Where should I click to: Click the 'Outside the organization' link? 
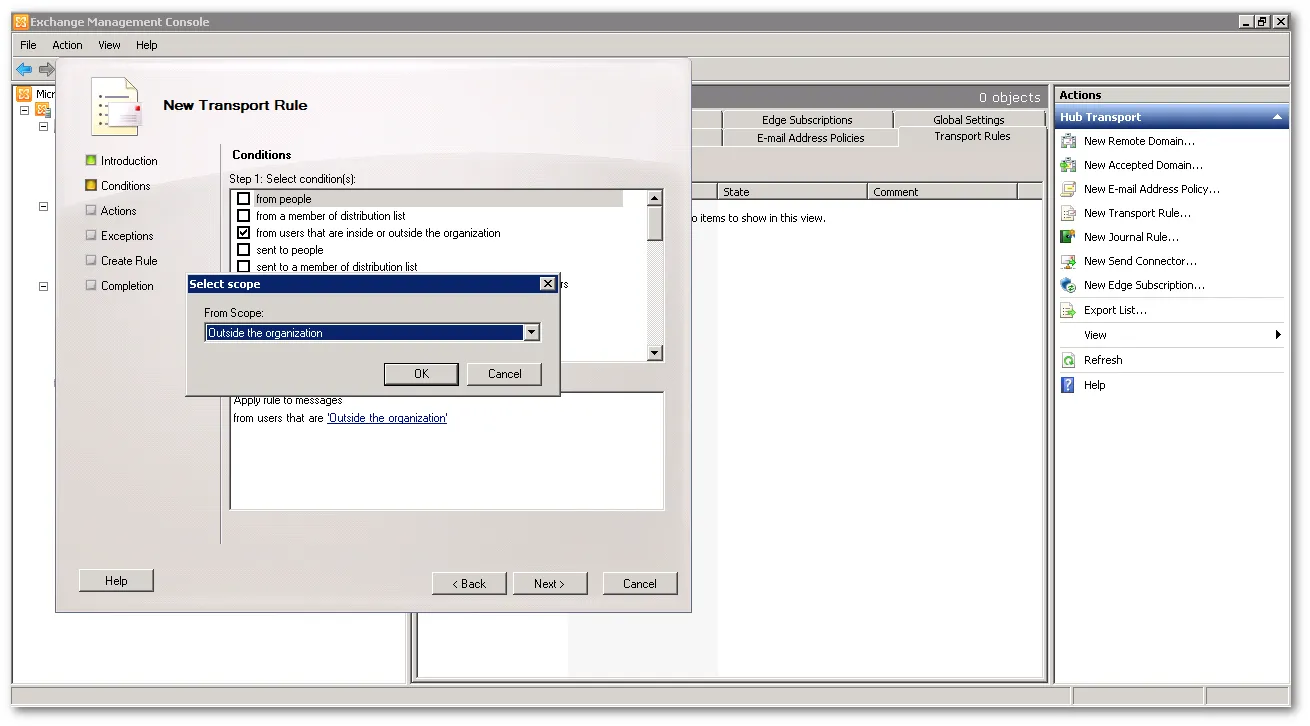[x=387, y=418]
